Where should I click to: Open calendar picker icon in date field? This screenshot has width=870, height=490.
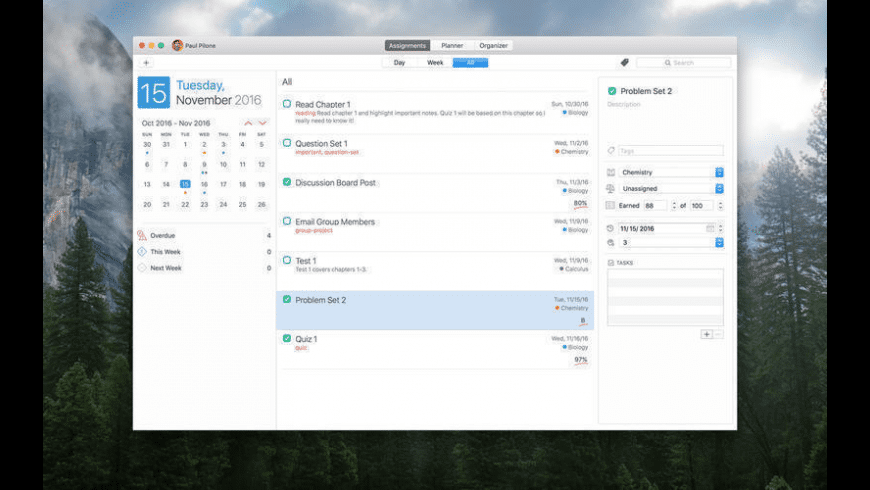(x=710, y=229)
